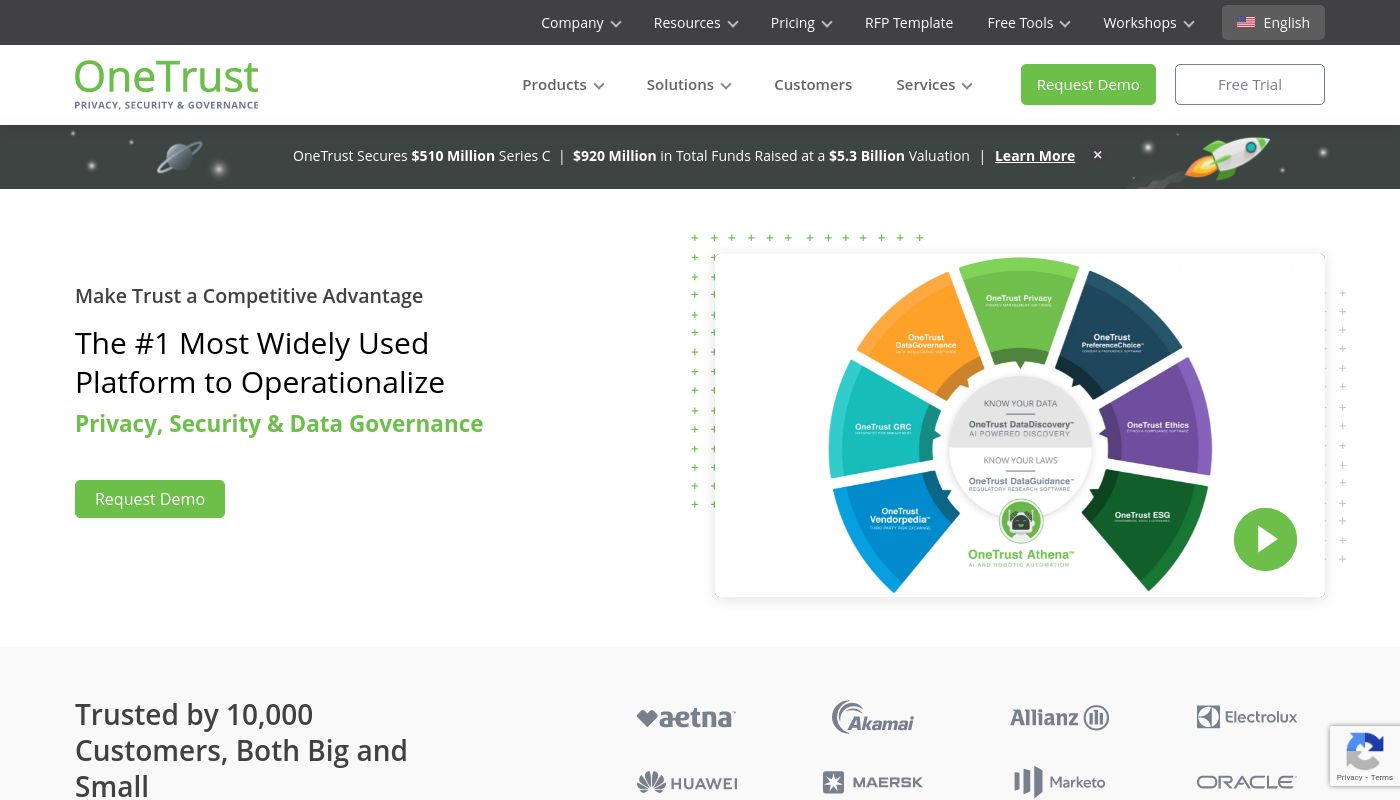This screenshot has height=800, width=1400.
Task: Go to the Customers page
Action: click(x=813, y=84)
